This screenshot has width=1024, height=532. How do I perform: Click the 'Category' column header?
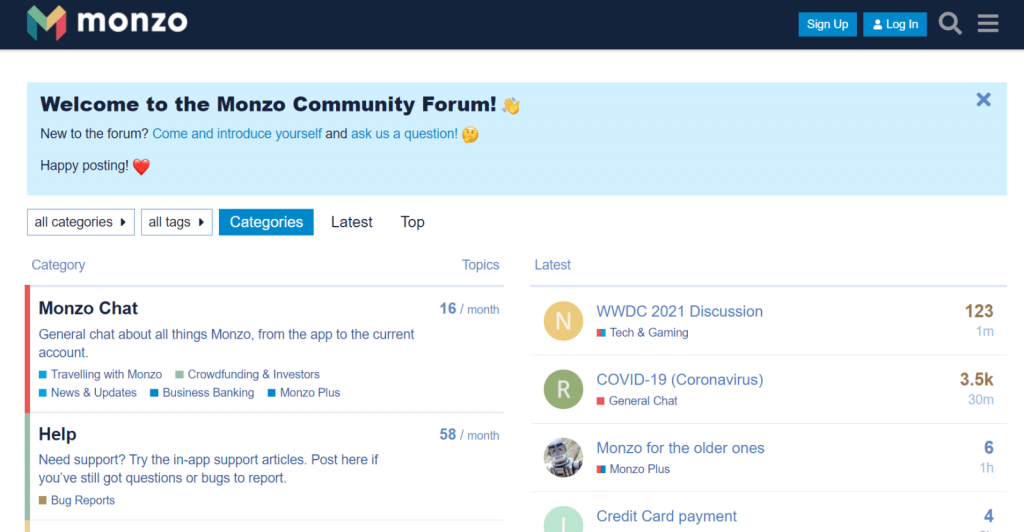58,265
